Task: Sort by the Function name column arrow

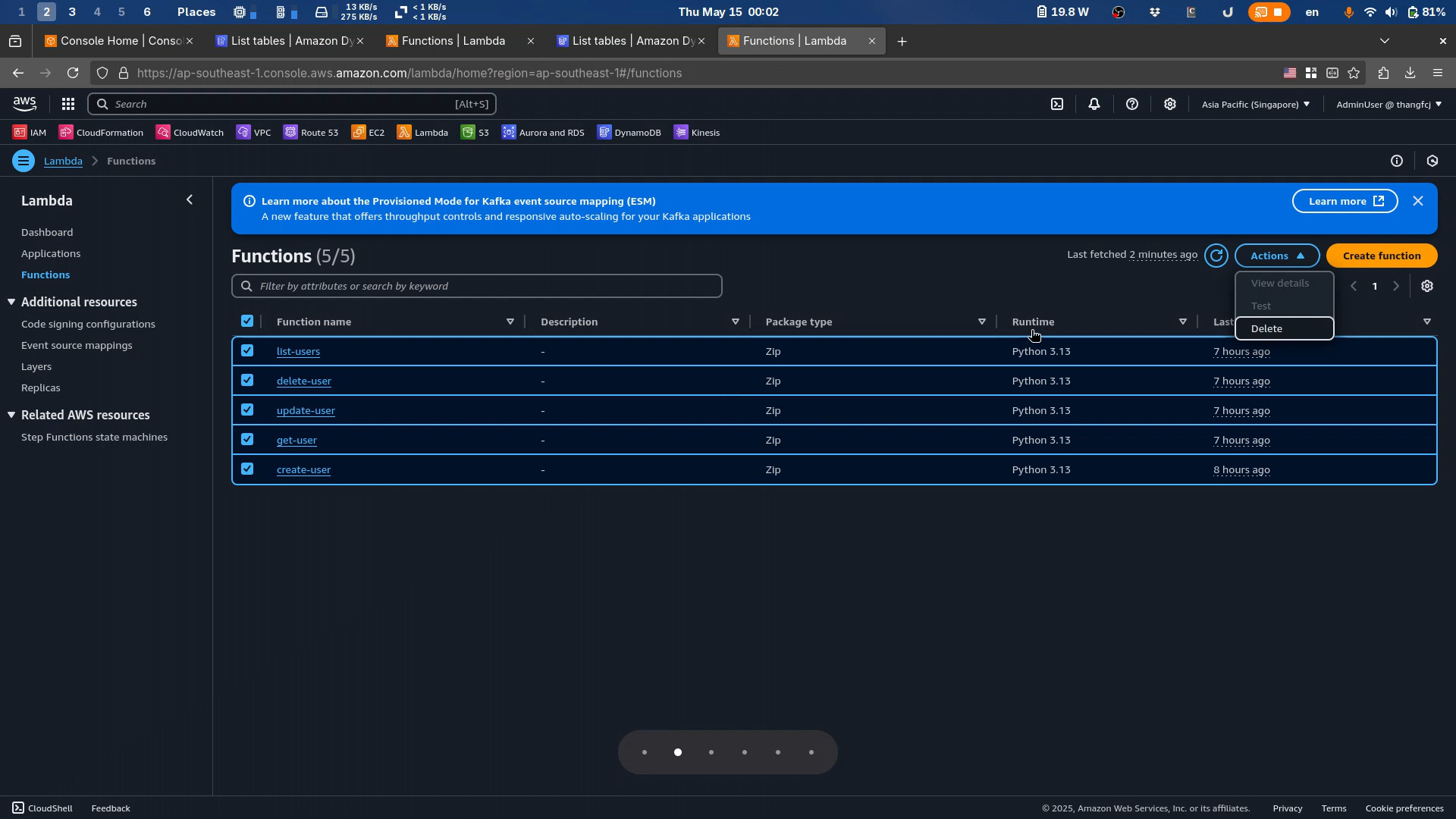Action: point(510,322)
